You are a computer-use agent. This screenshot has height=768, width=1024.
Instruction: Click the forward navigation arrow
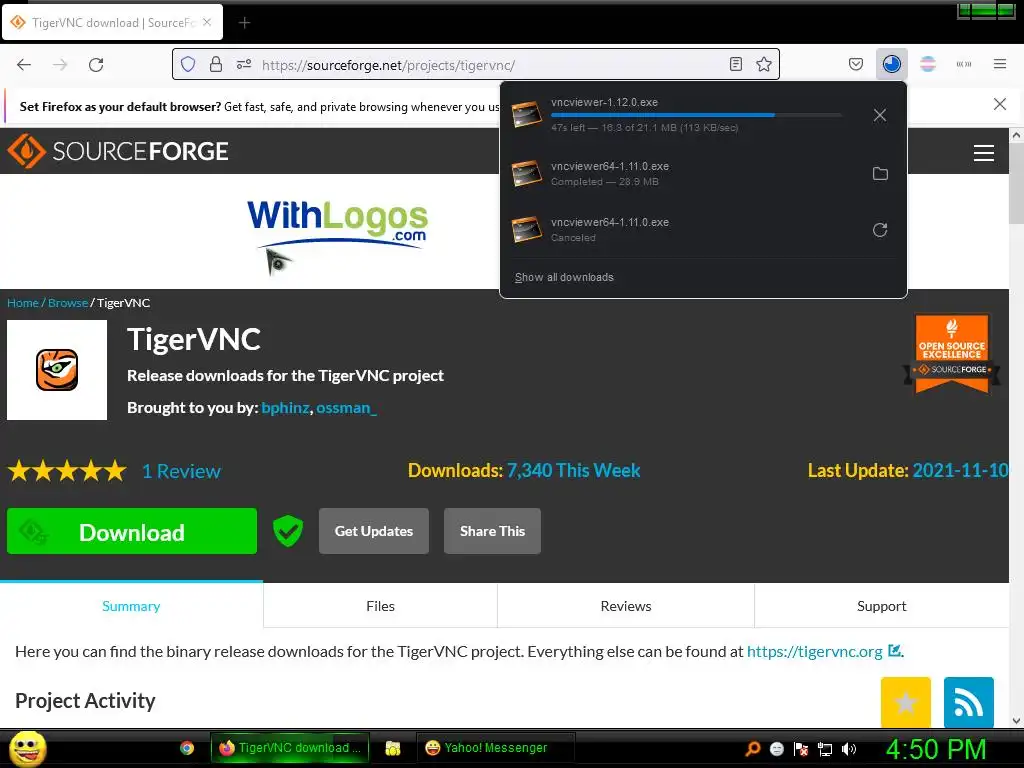pos(60,65)
